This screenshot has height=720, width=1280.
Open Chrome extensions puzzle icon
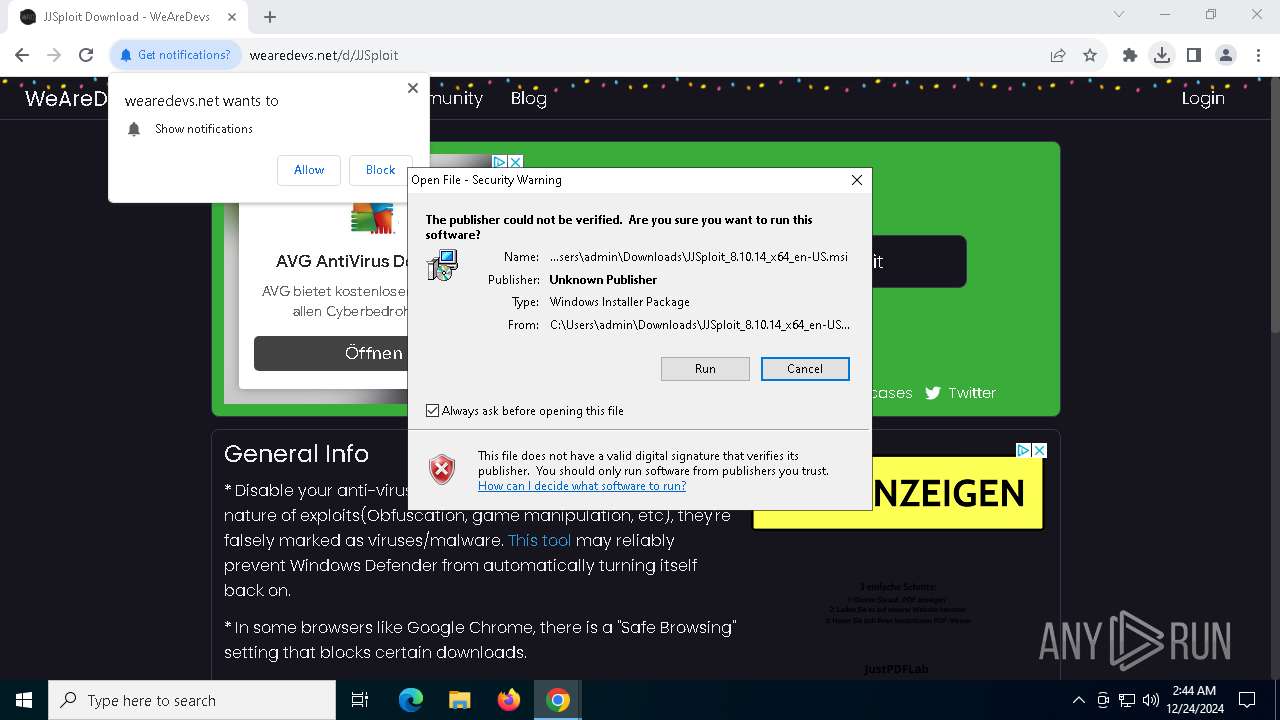1130,55
